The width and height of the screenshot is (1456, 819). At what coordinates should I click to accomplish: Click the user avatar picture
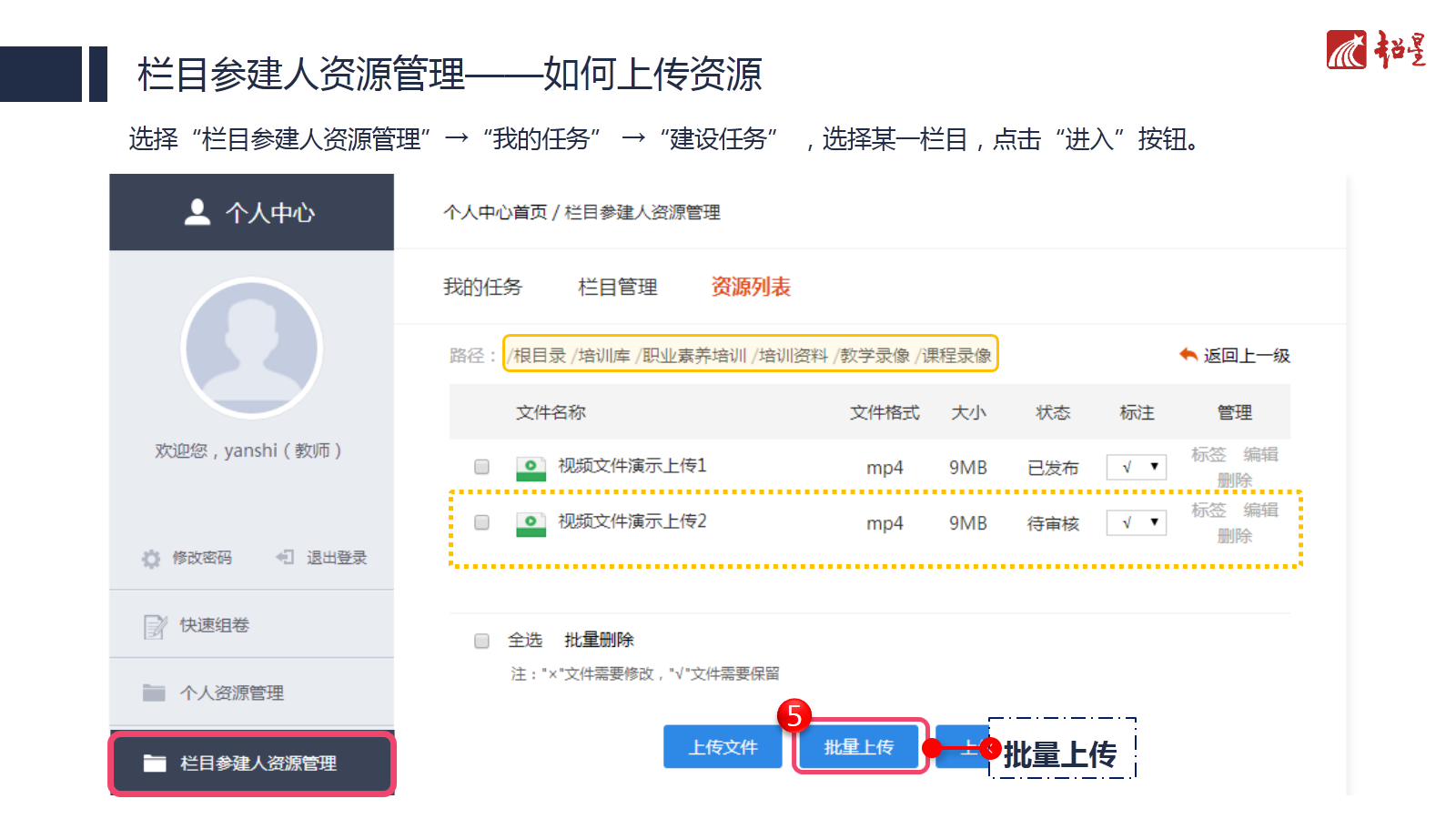tap(252, 348)
